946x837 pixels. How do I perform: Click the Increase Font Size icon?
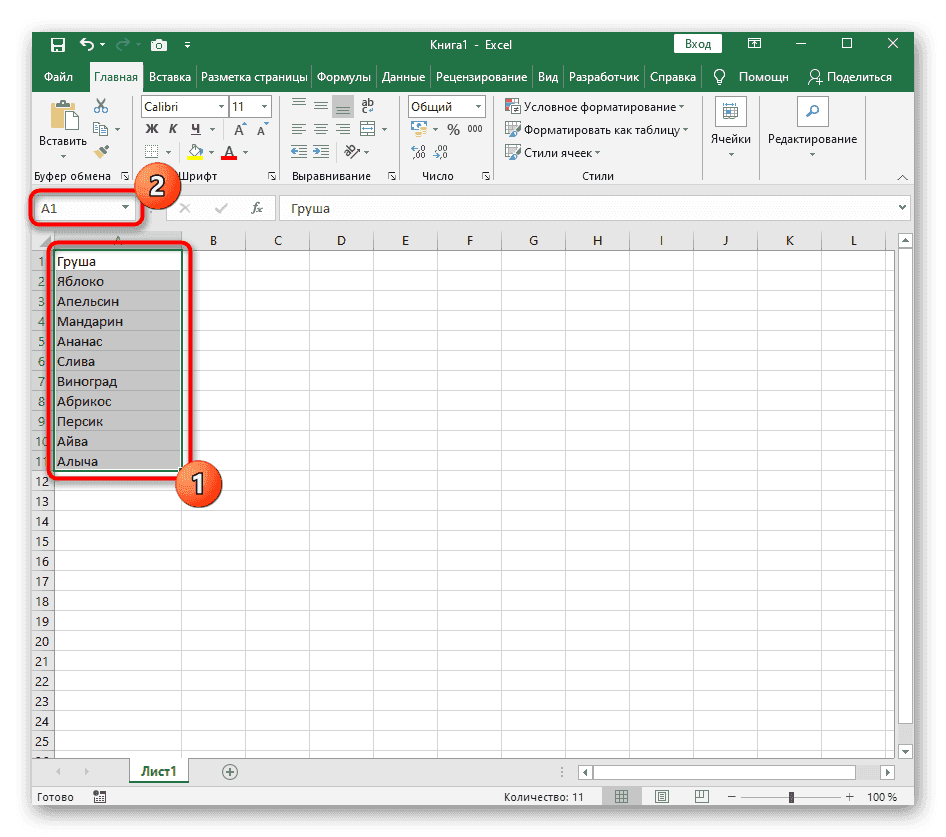(x=240, y=130)
